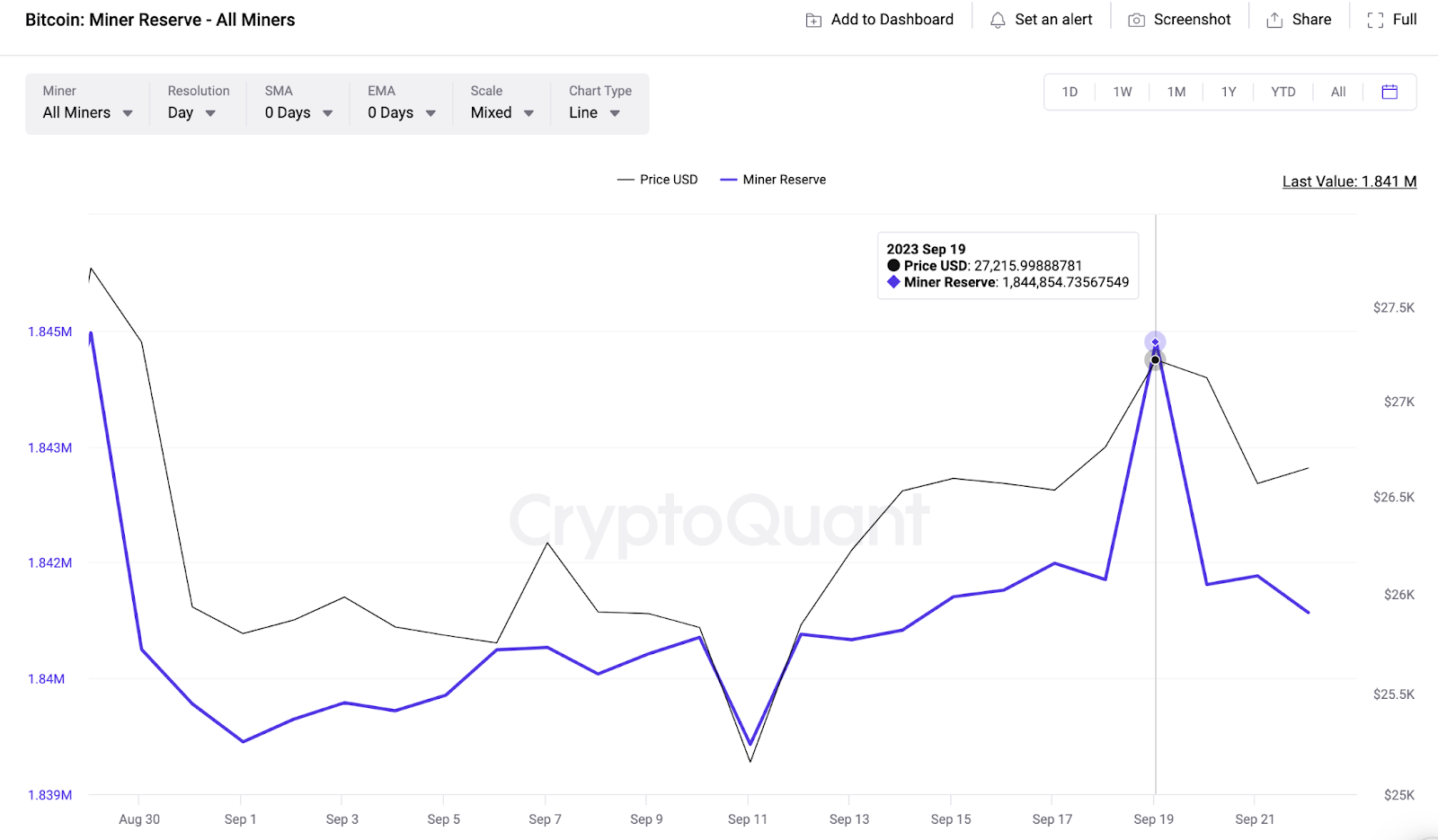This screenshot has width=1438, height=840.
Task: Expand the Resolution dropdown set to Day
Action: coord(191,112)
